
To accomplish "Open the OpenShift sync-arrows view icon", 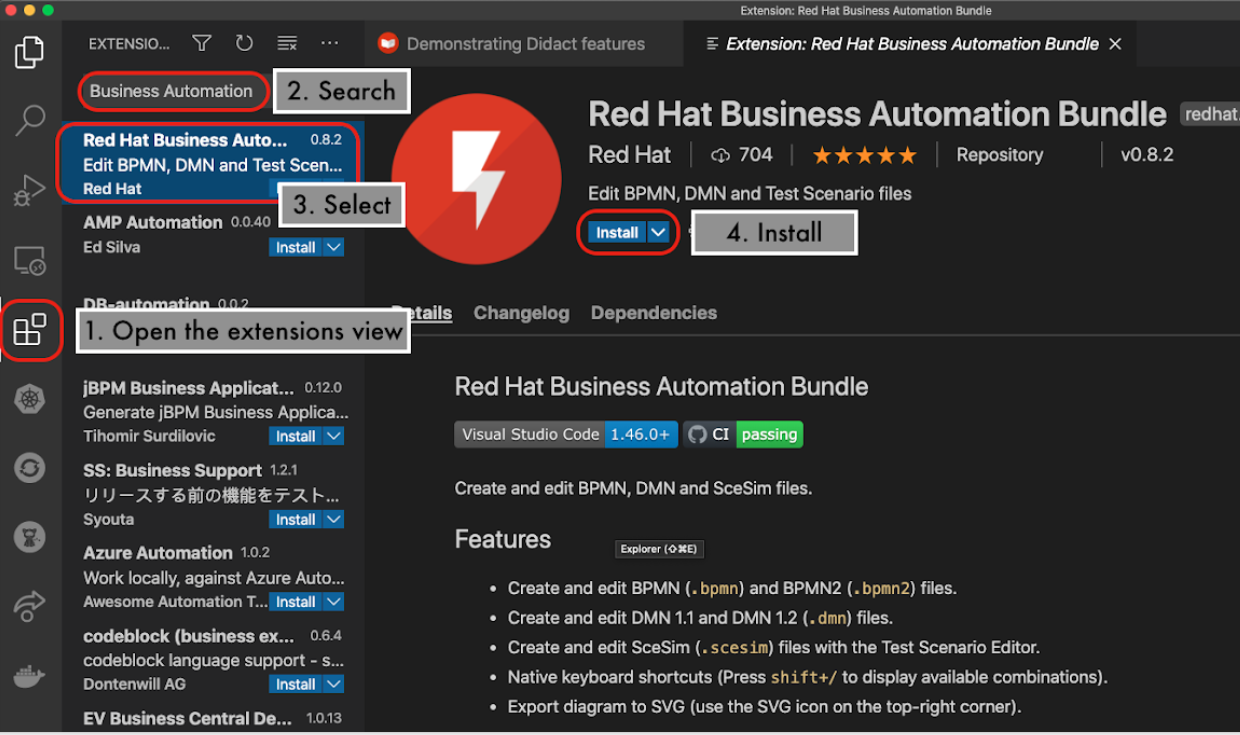I will tap(30, 468).
